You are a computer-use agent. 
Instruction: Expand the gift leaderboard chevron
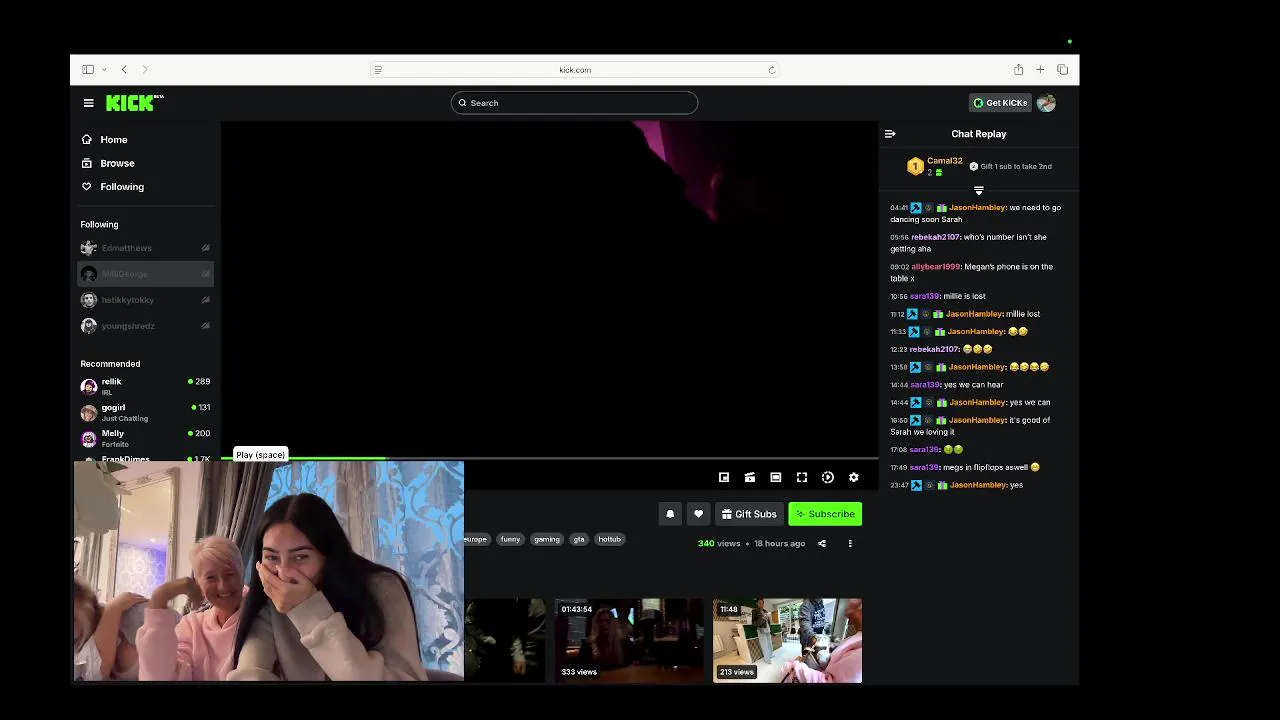pyautogui.click(x=979, y=190)
